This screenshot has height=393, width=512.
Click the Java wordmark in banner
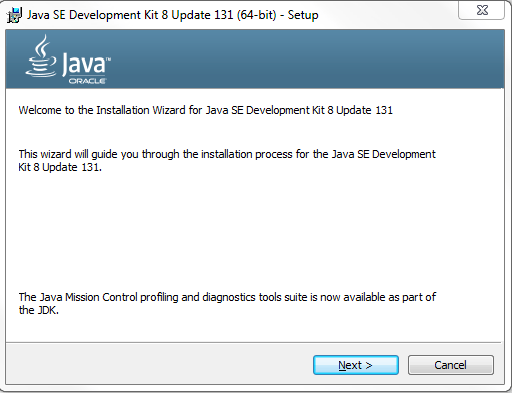[x=83, y=63]
